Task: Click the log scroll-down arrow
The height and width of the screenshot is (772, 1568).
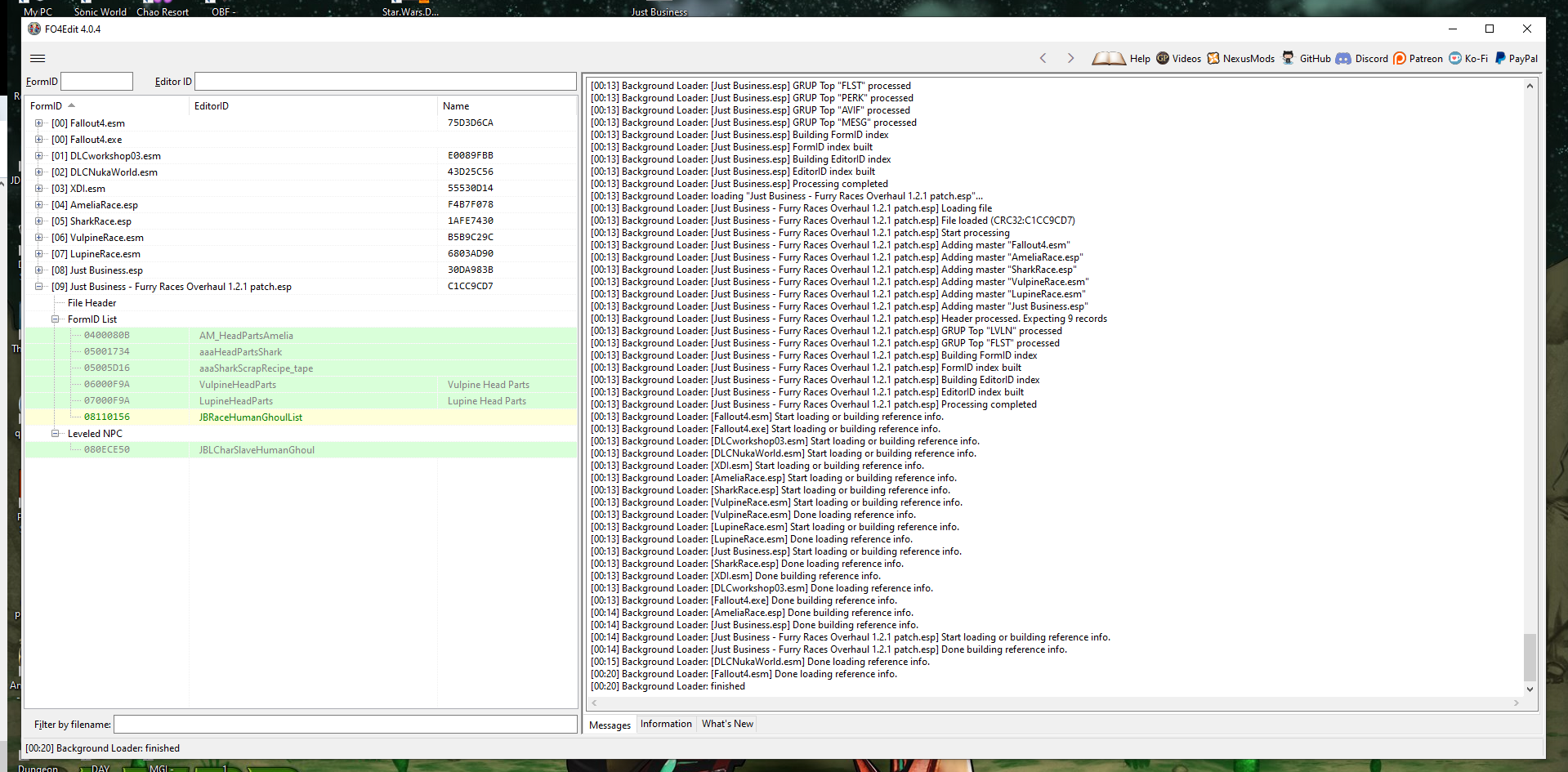Action: 1530,689
